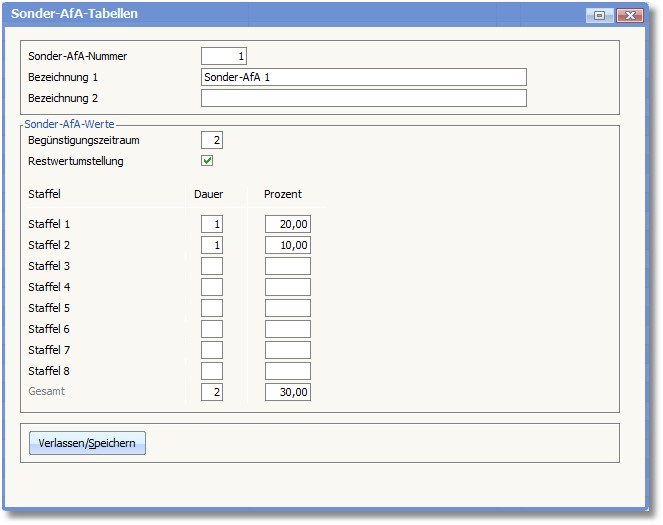Click the Staffel 6 Dauer field
Screen dimensions: 663x525
point(212,329)
